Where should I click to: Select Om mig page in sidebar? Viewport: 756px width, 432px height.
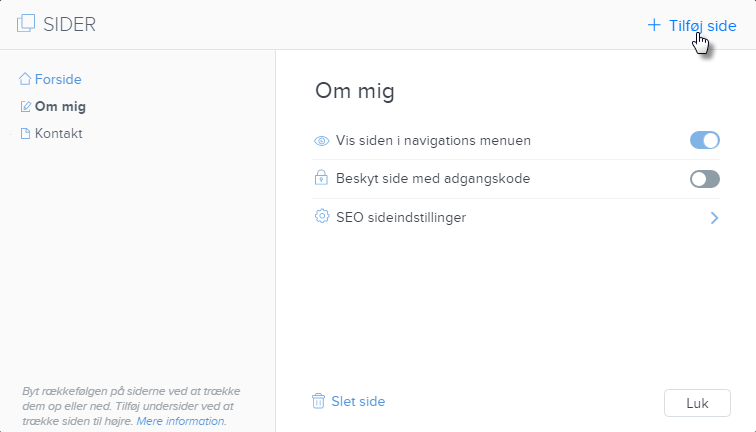60,106
